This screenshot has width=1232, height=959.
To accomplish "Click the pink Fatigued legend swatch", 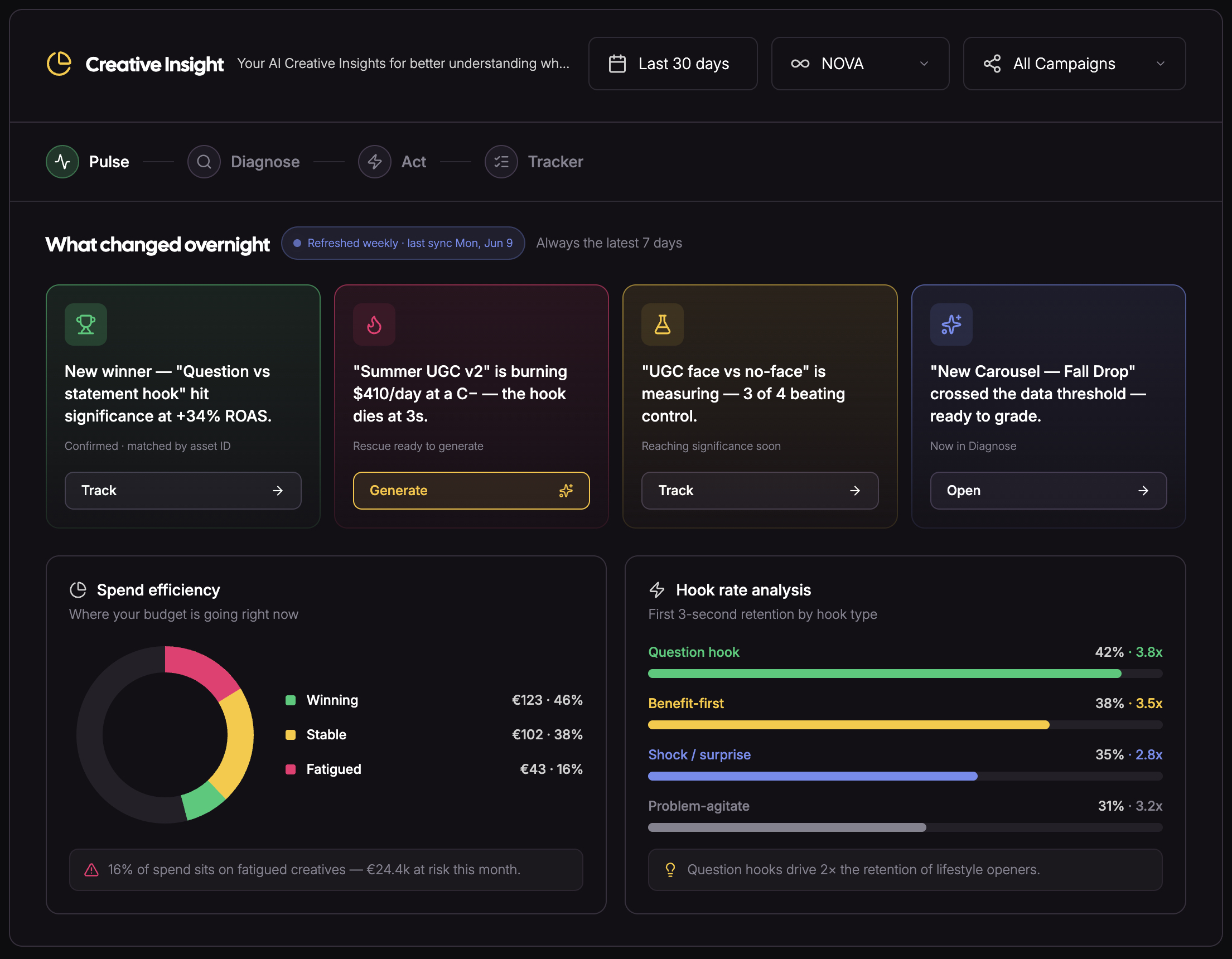I will point(291,769).
